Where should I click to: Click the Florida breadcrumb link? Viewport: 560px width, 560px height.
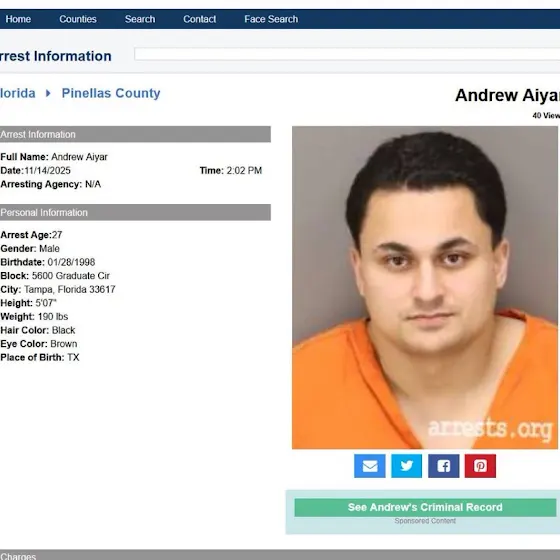(x=18, y=93)
